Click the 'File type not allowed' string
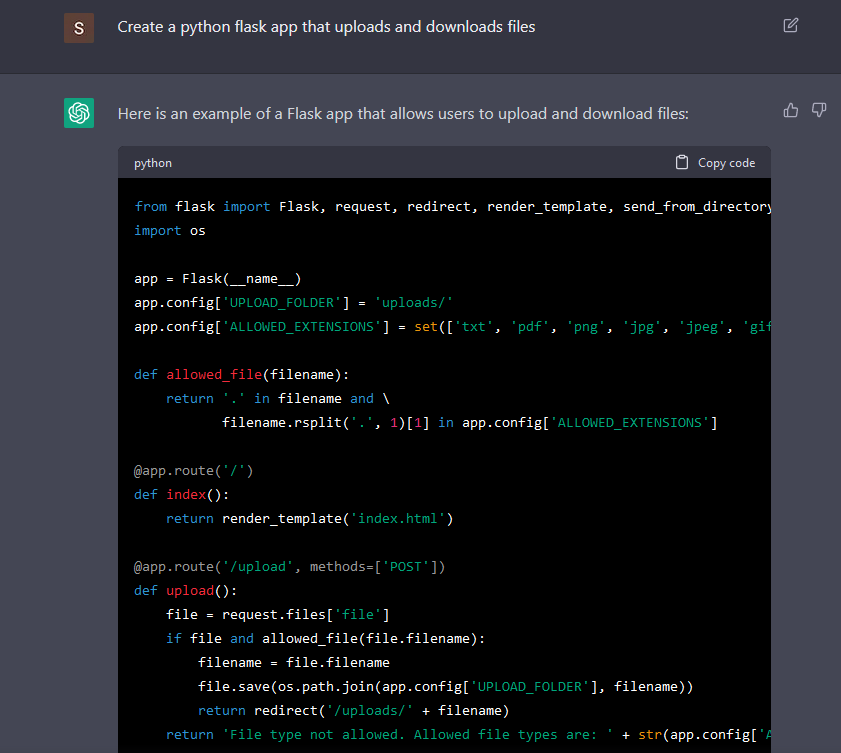Viewport: 841px width, 753px height. [x=418, y=735]
